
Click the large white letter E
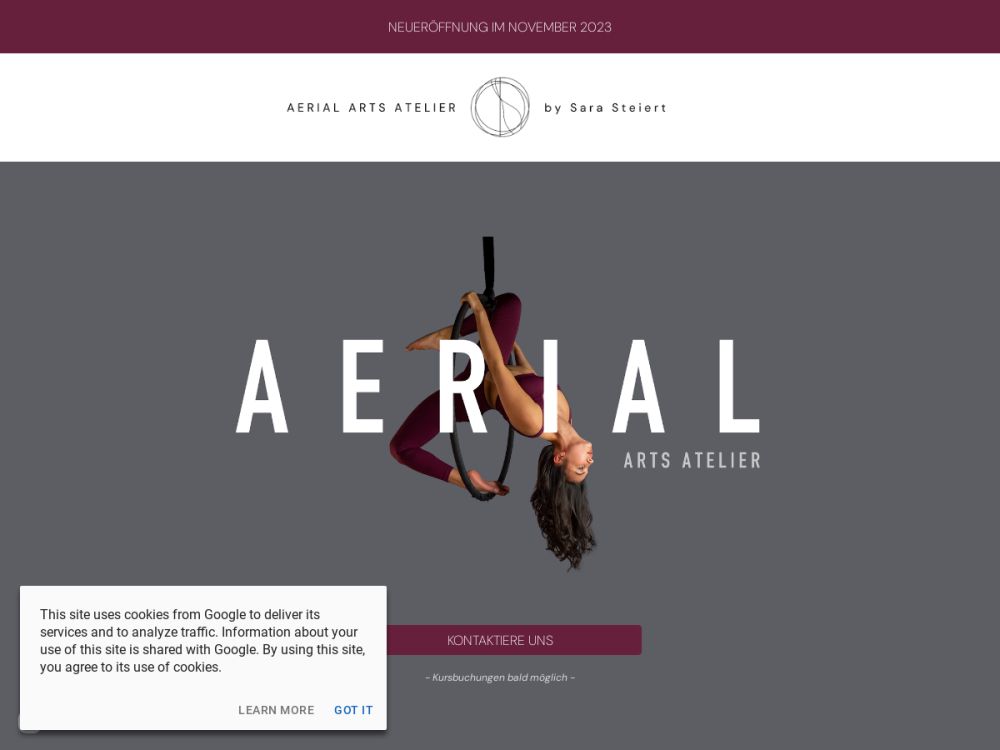pyautogui.click(x=363, y=386)
